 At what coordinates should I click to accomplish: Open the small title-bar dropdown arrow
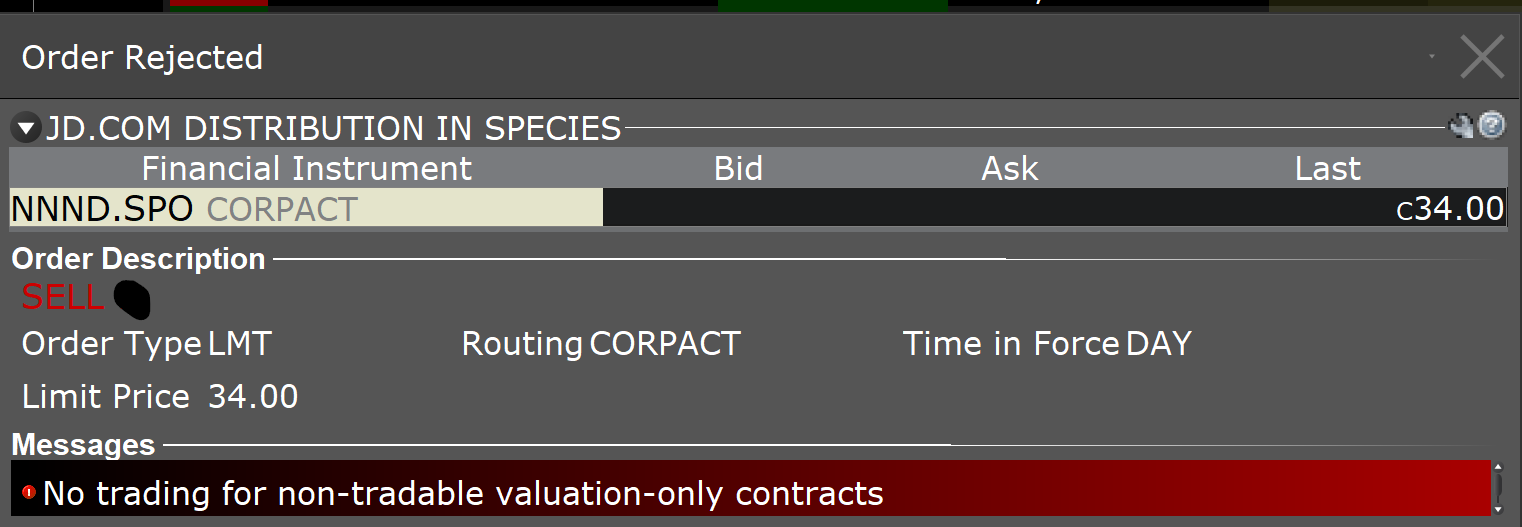[x=1432, y=57]
